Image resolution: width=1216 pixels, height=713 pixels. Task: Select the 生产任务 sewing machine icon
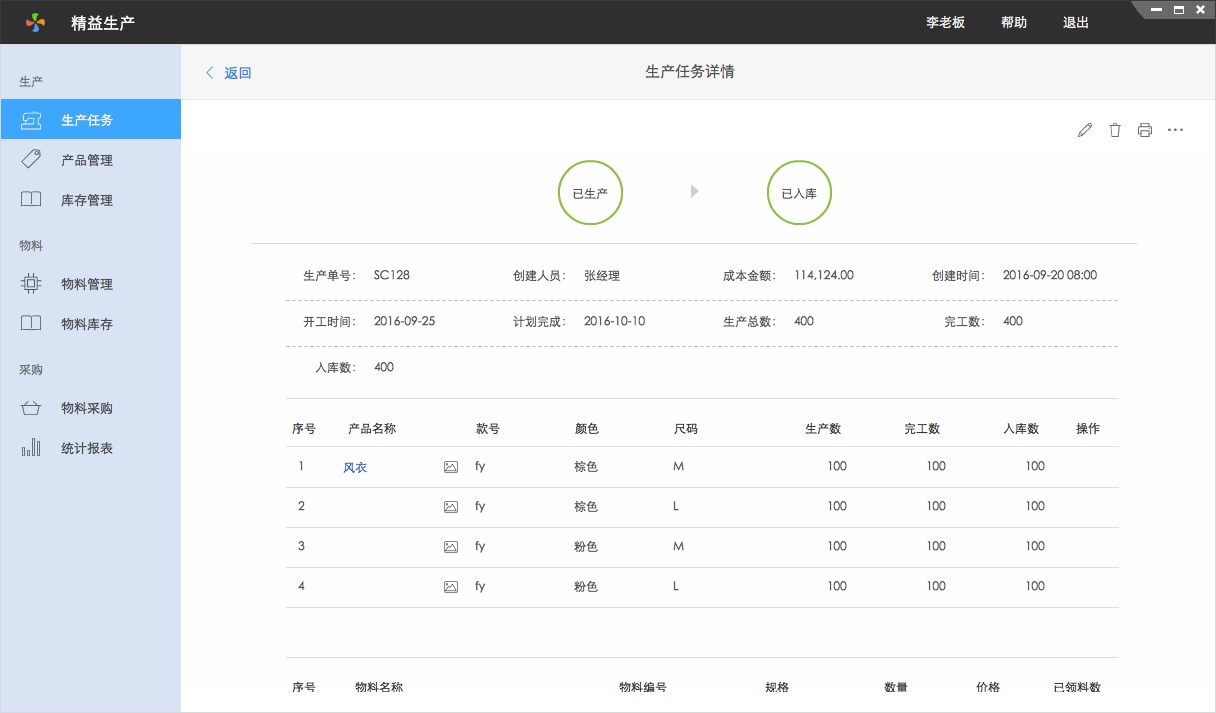[x=31, y=119]
